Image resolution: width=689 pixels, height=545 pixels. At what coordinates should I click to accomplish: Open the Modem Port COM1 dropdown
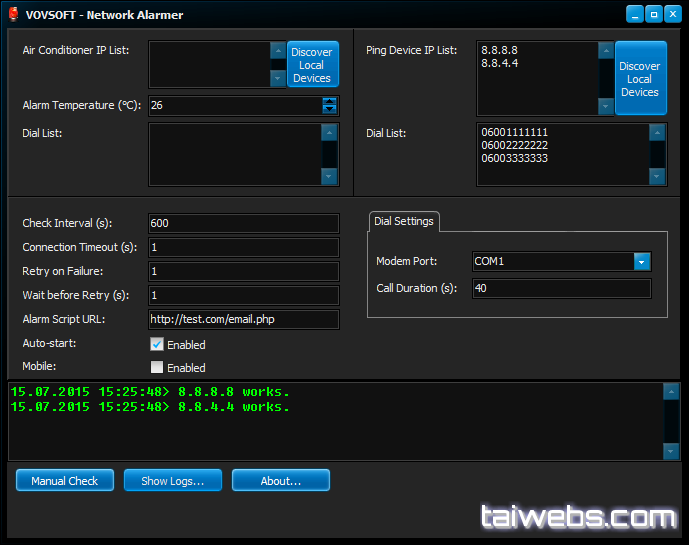pos(642,261)
